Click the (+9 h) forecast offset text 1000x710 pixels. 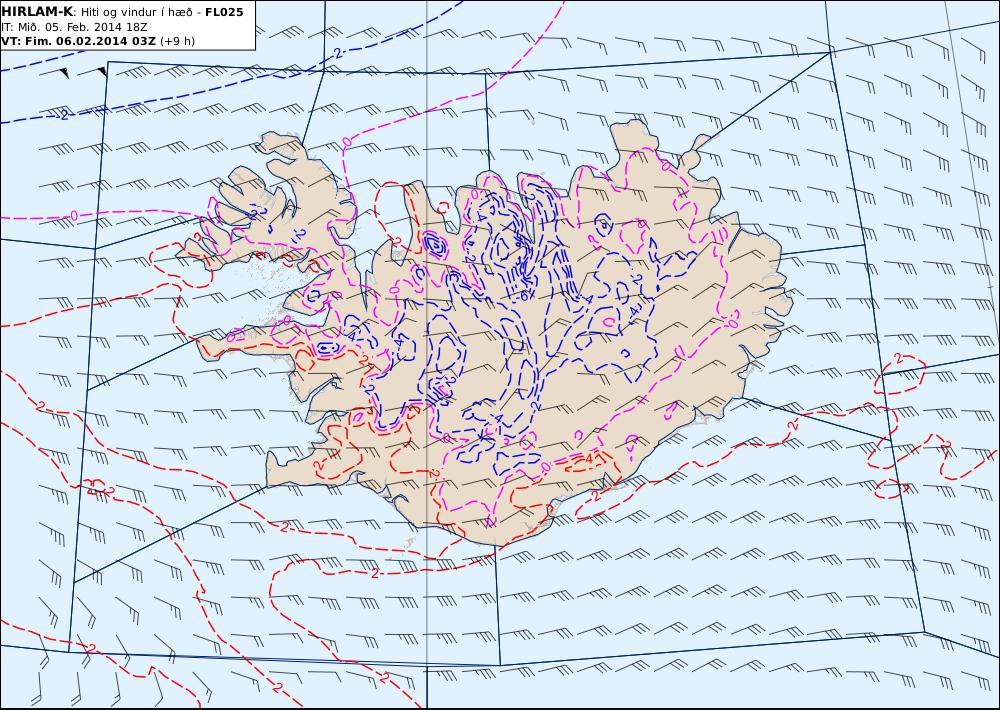coord(177,41)
